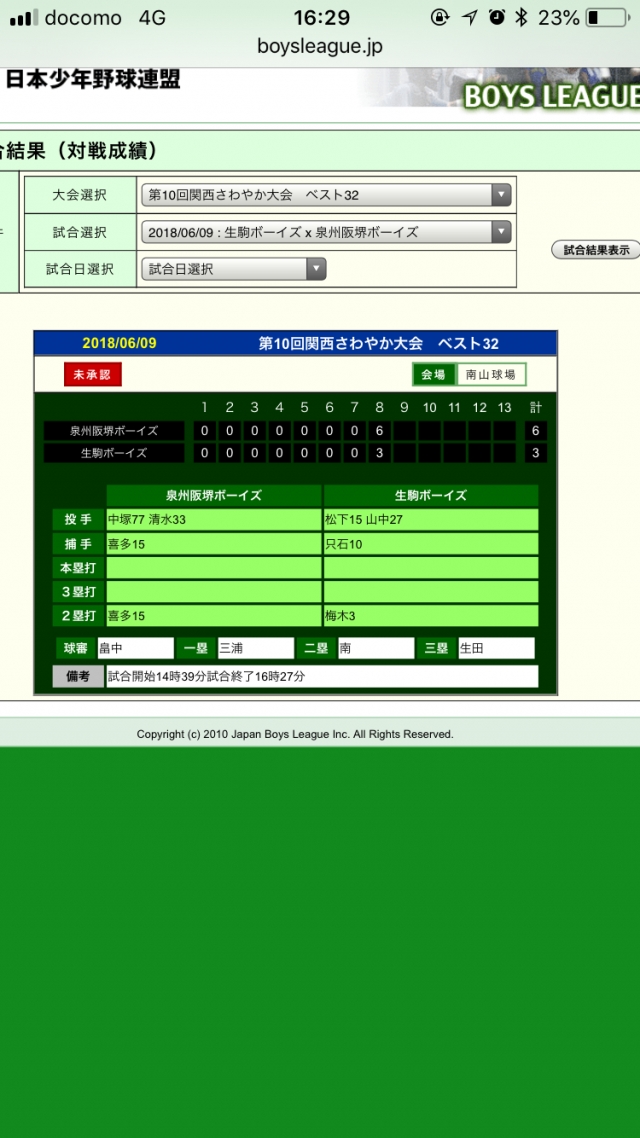This screenshot has width=640, height=1138.
Task: Expand the 試合選択 match dropdown
Action: [326, 232]
